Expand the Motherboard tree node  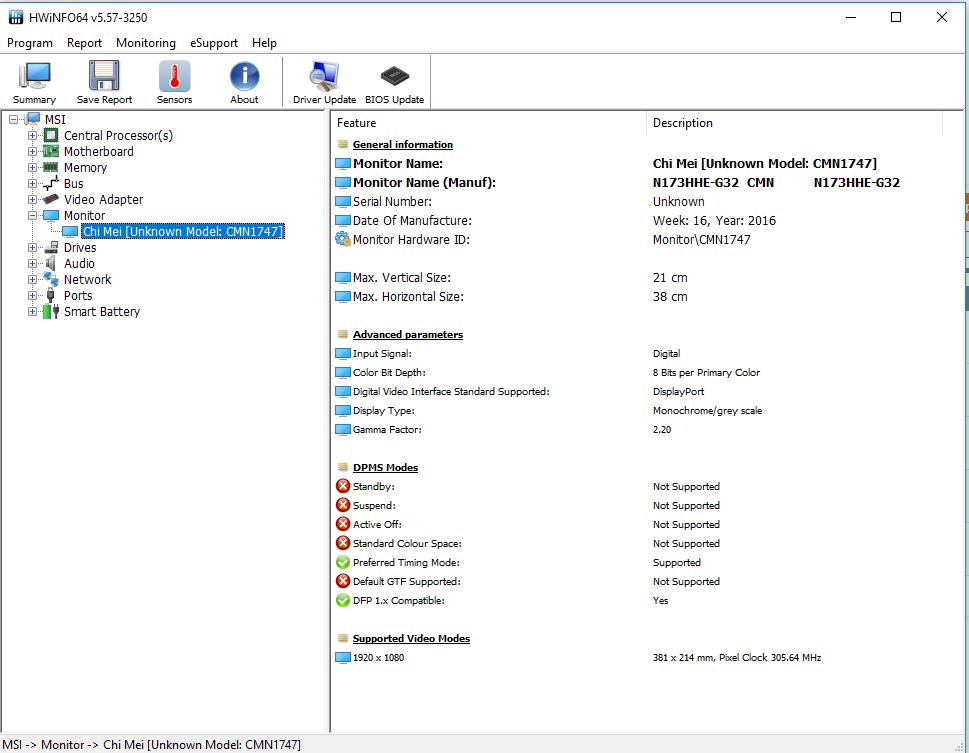click(32, 151)
